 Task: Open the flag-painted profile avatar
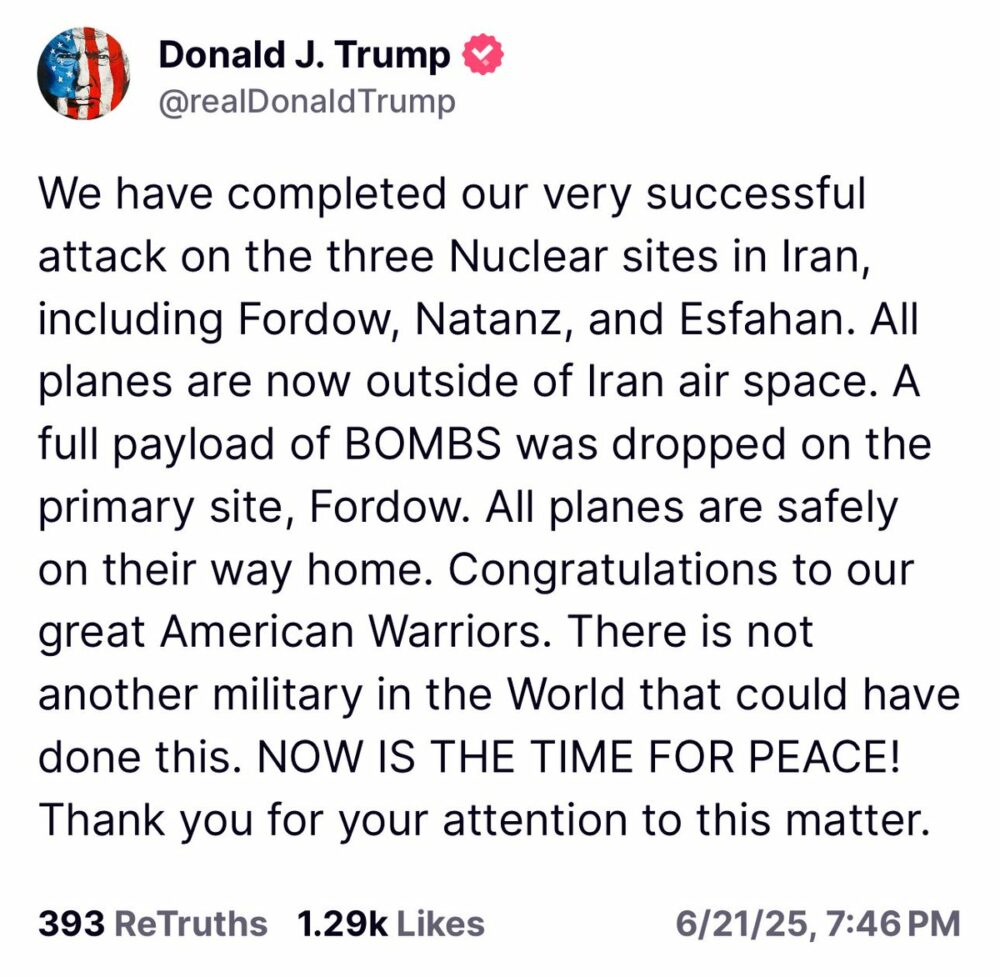84,74
